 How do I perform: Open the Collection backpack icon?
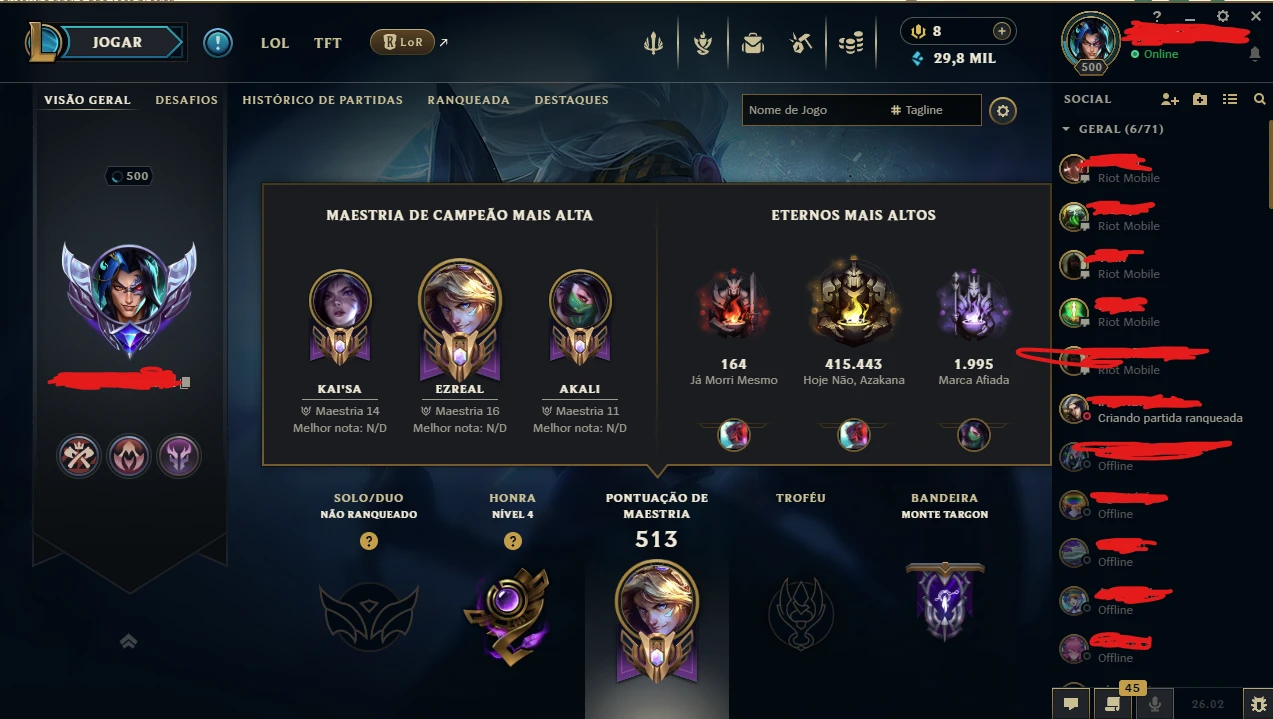point(752,43)
